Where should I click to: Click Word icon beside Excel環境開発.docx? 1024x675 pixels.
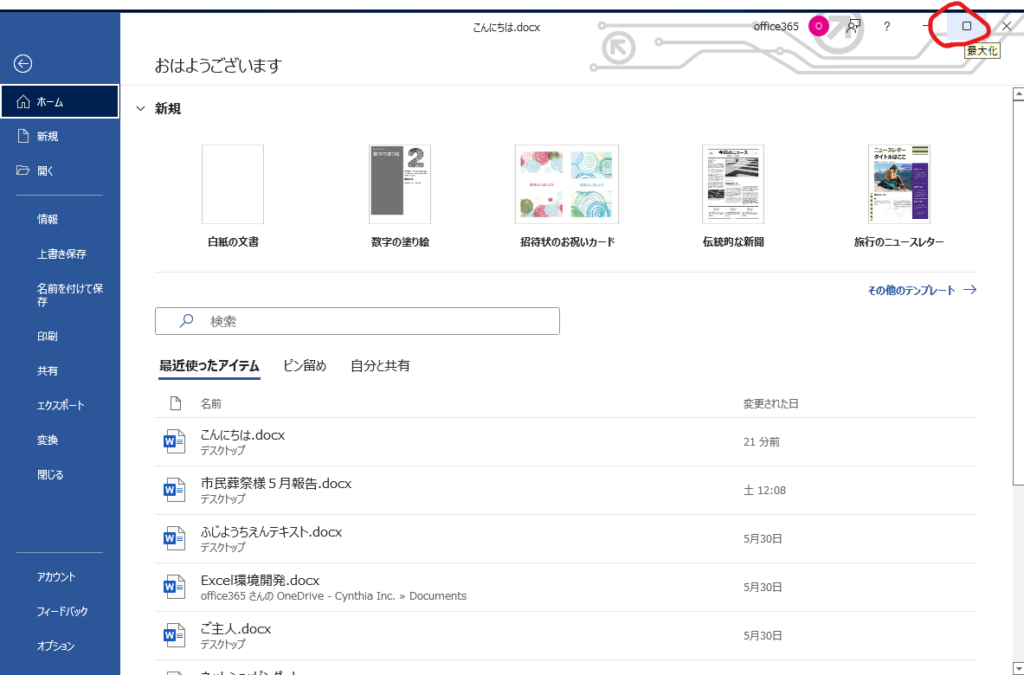(x=174, y=587)
